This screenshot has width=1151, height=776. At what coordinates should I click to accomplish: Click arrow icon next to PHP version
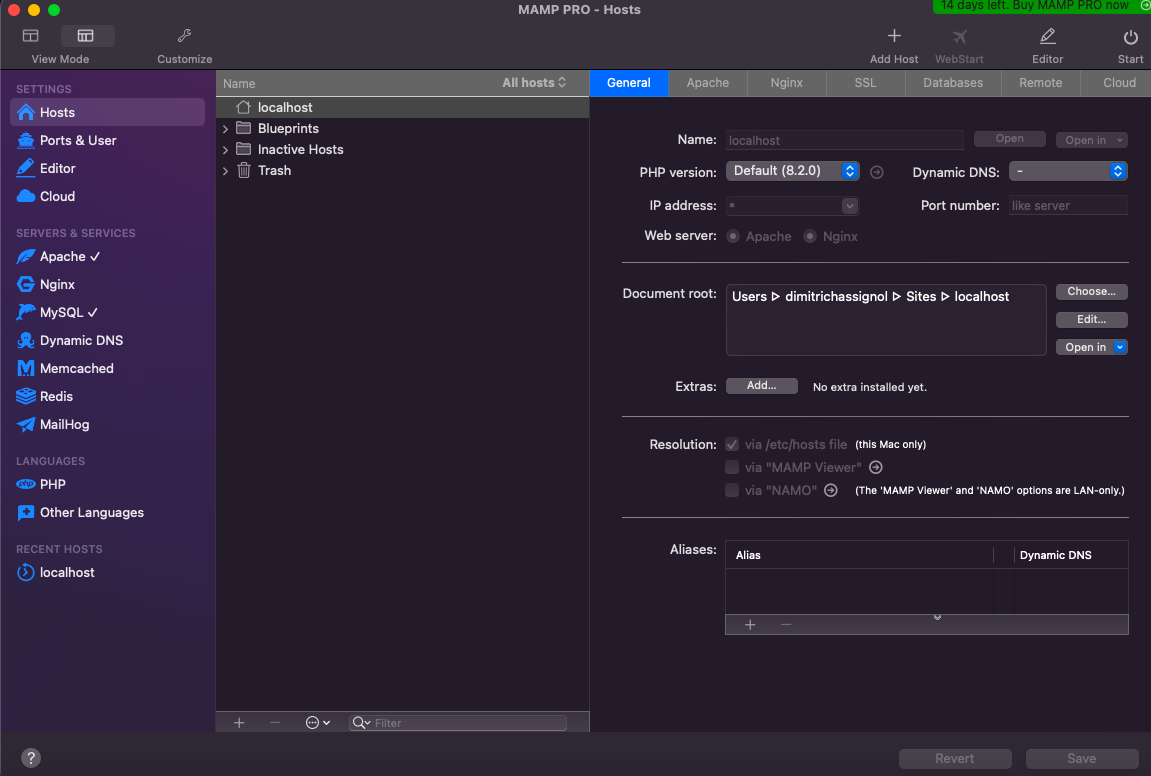(876, 172)
